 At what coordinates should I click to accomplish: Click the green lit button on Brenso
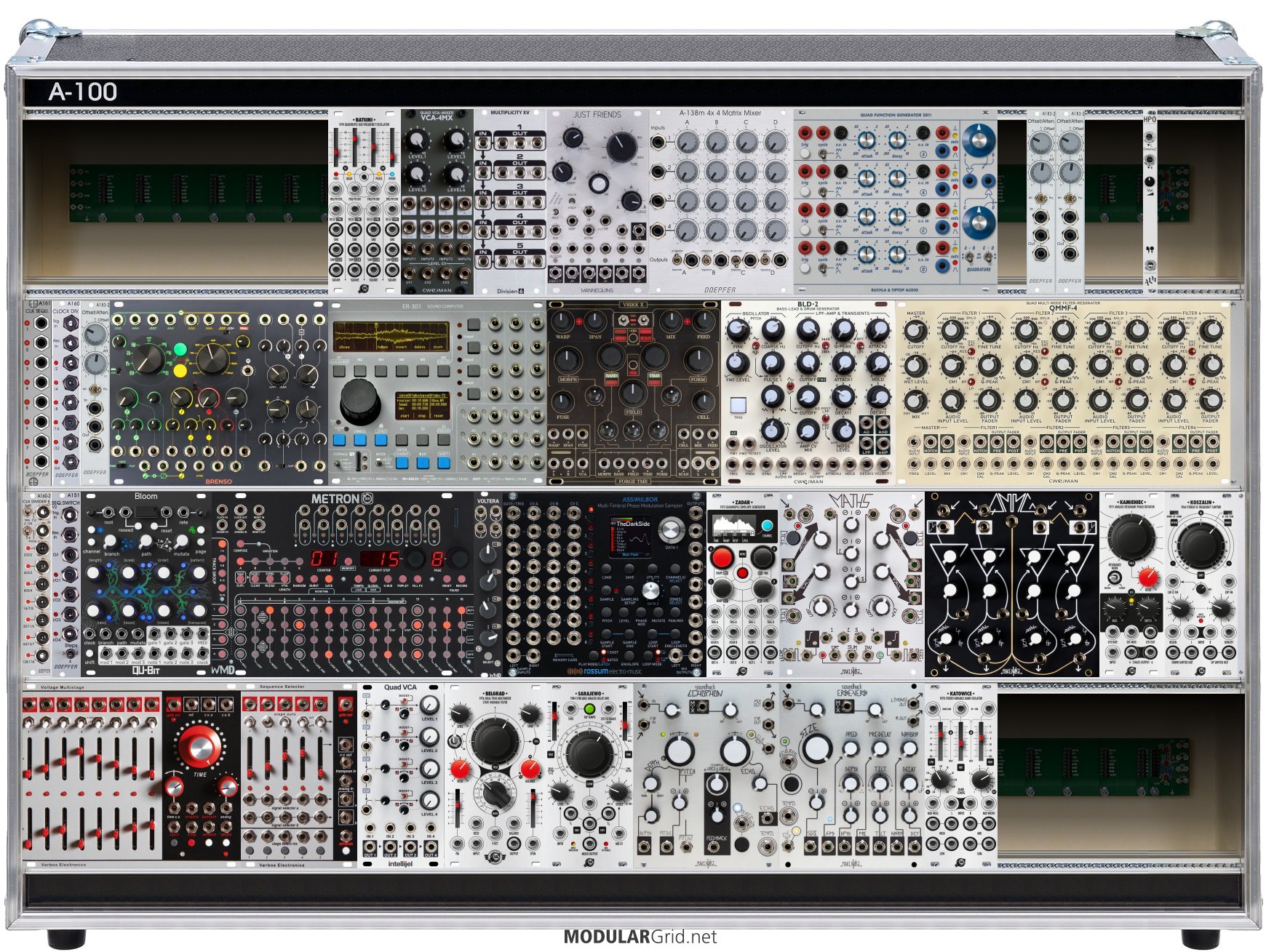coord(180,350)
